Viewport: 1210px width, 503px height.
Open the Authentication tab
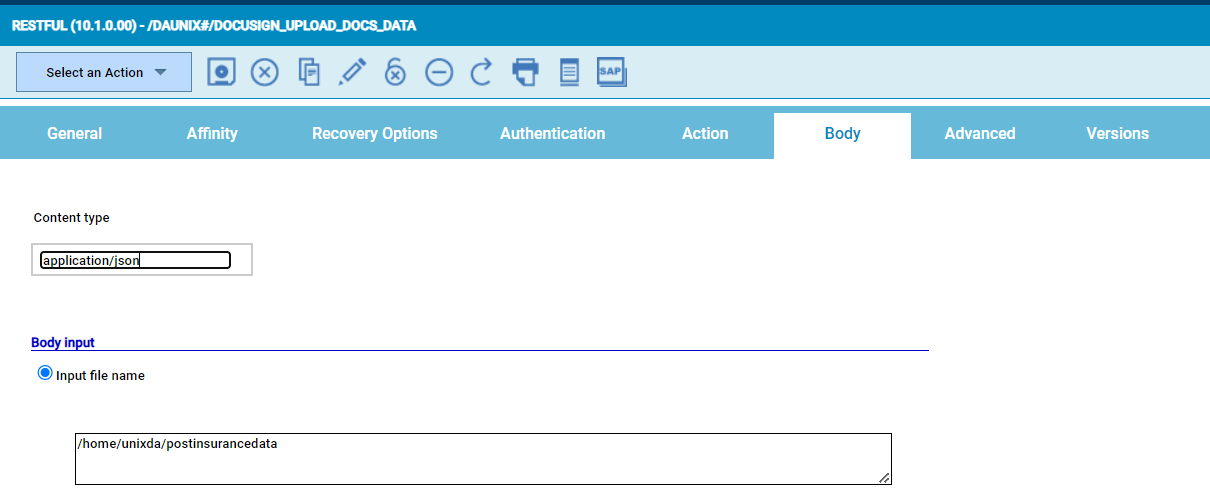(553, 133)
